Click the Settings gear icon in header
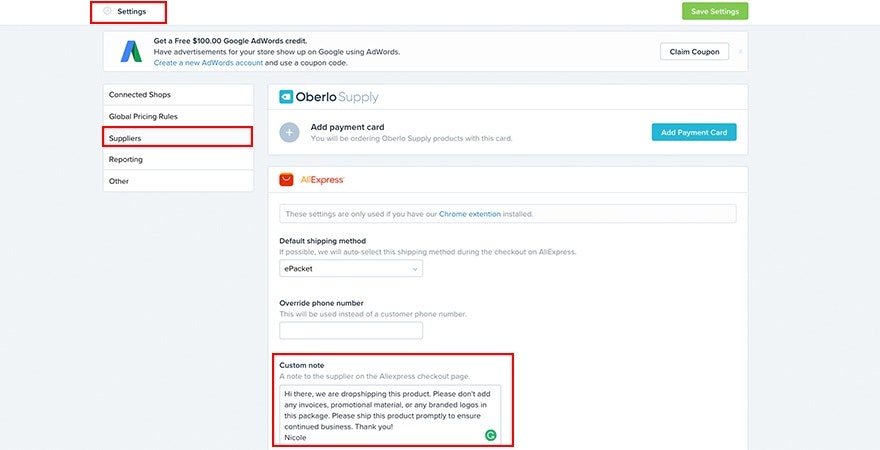The width and height of the screenshot is (880, 450). click(x=107, y=11)
